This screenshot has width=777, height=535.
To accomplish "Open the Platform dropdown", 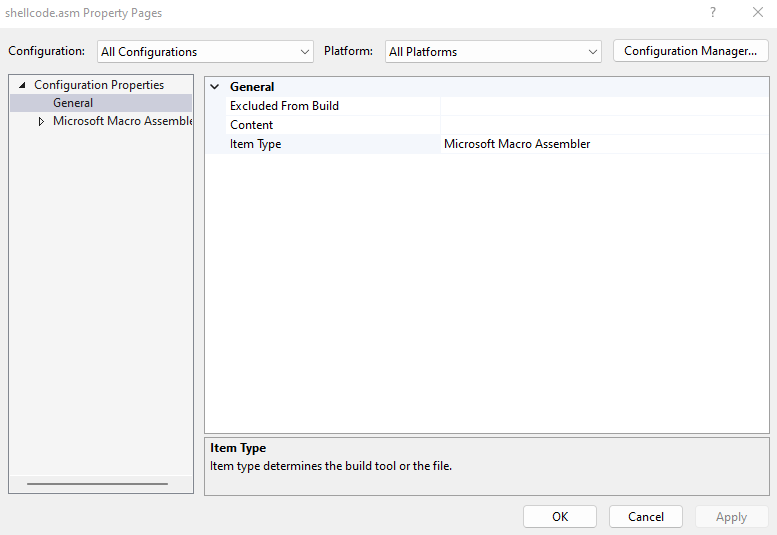I will pyautogui.click(x=493, y=52).
